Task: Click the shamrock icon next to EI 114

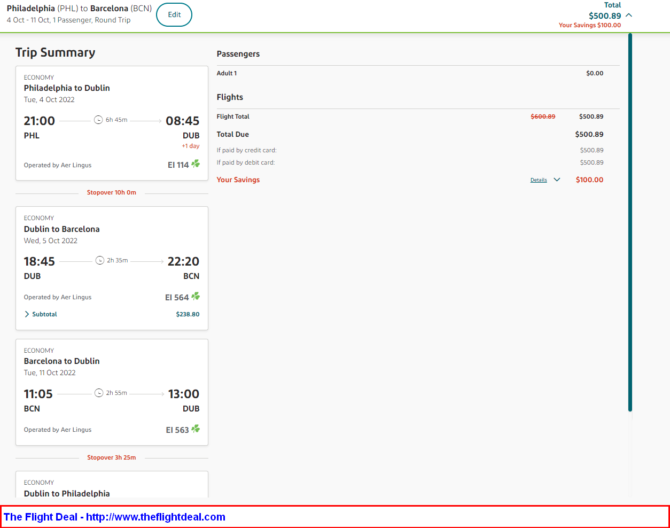Action: click(196, 164)
